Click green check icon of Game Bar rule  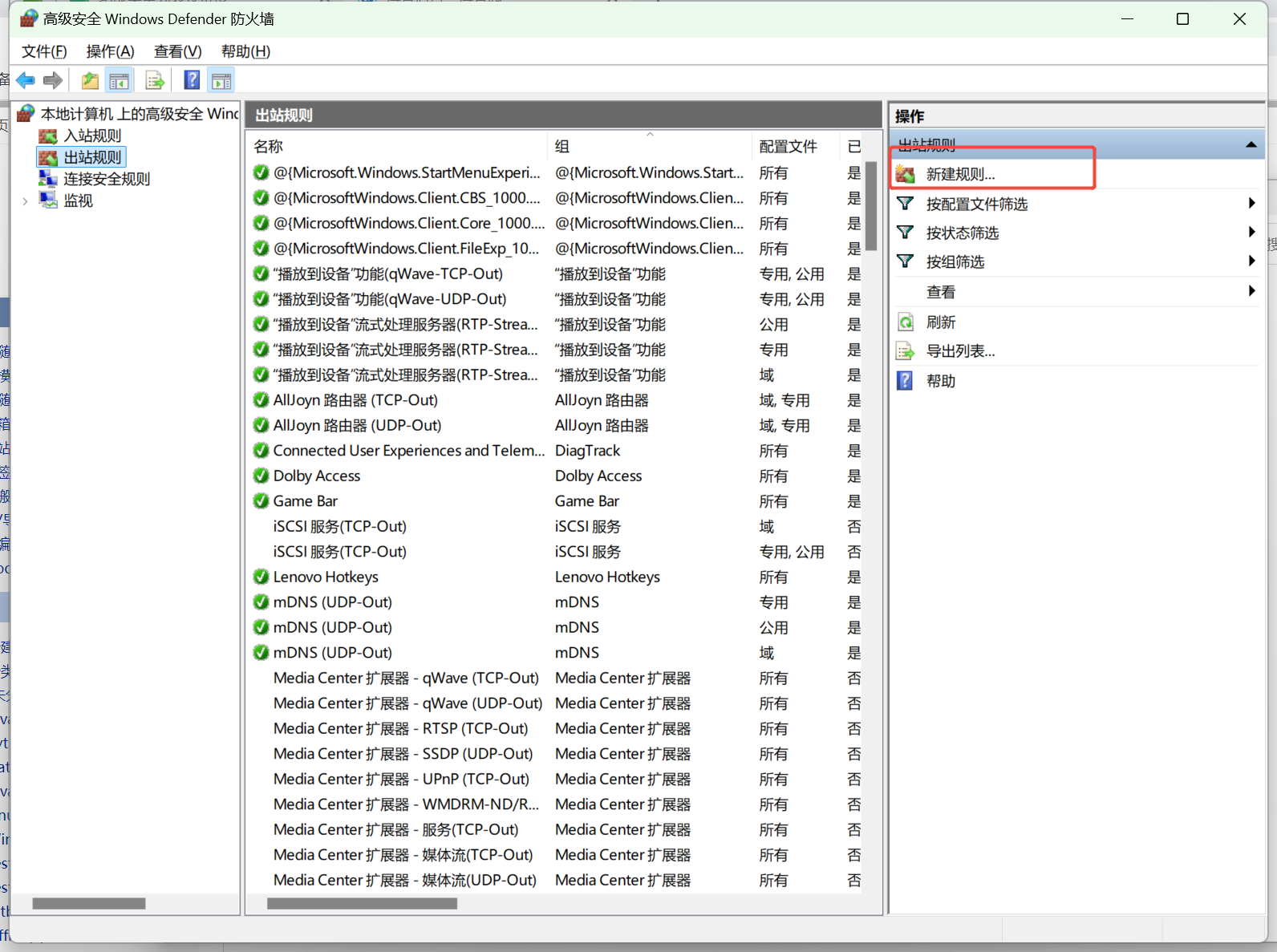[261, 501]
